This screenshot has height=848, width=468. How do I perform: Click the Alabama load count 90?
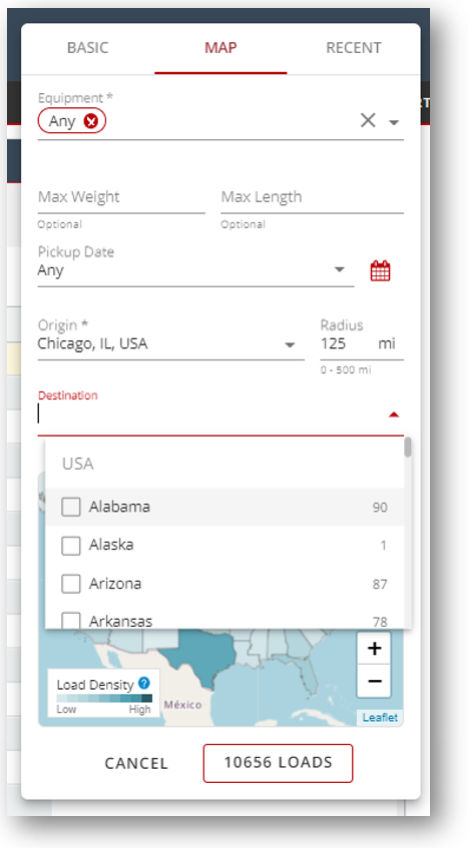tap(380, 508)
